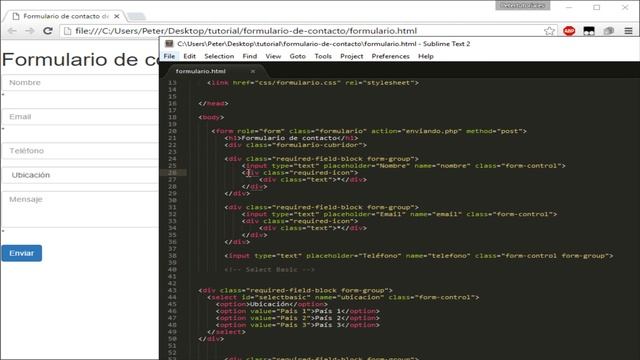Image resolution: width=640 pixels, height=360 pixels.
Task: Click the form tag with action enviando.php
Action: coord(369,131)
